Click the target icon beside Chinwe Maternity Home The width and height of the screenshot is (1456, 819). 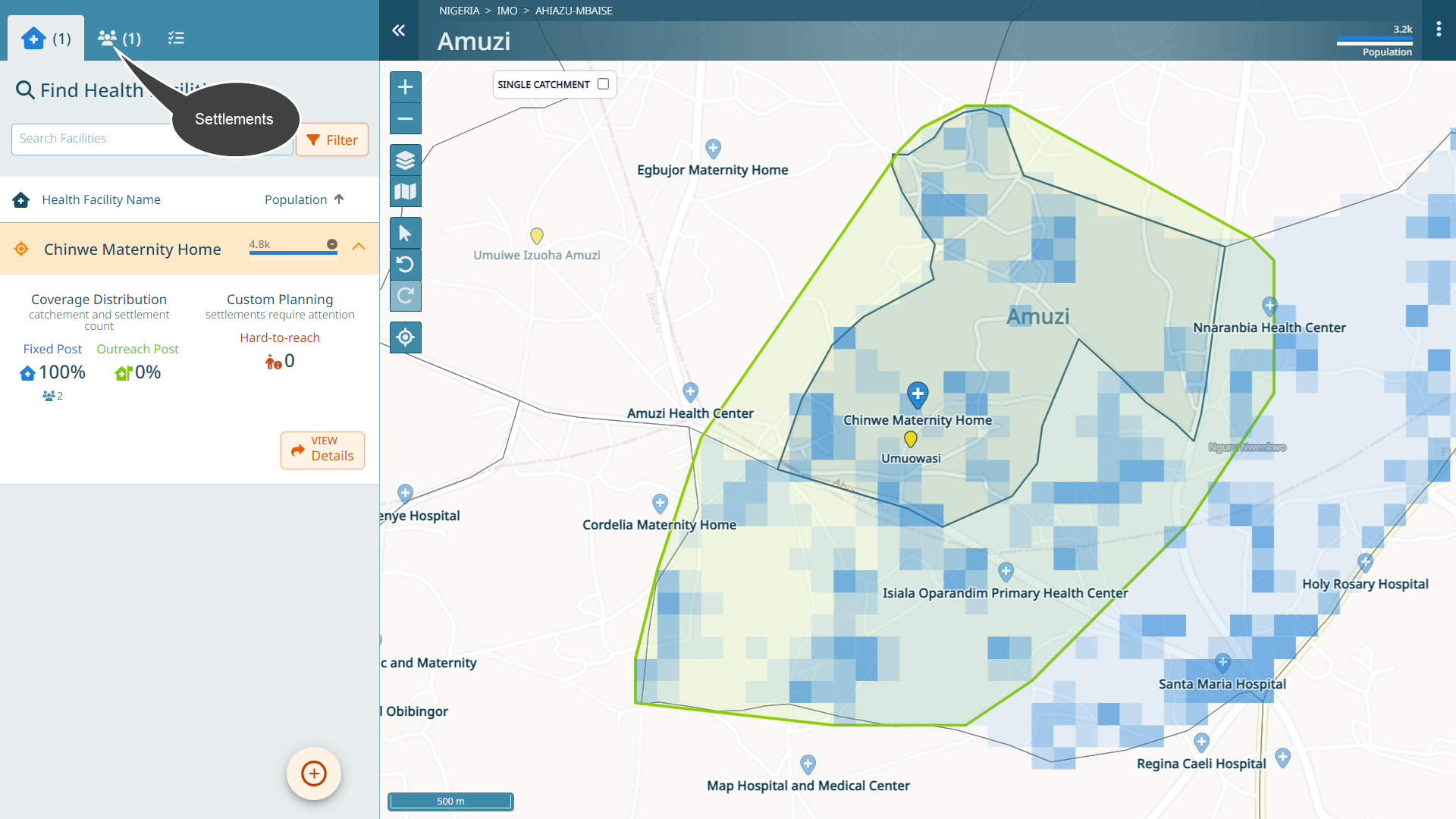click(21, 249)
